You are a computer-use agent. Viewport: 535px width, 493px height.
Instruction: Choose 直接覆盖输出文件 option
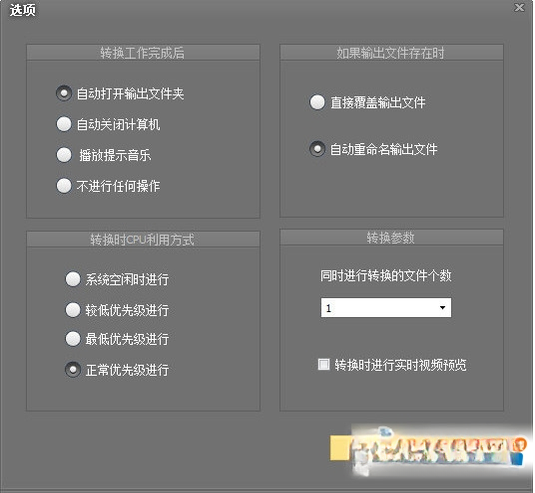click(317, 102)
